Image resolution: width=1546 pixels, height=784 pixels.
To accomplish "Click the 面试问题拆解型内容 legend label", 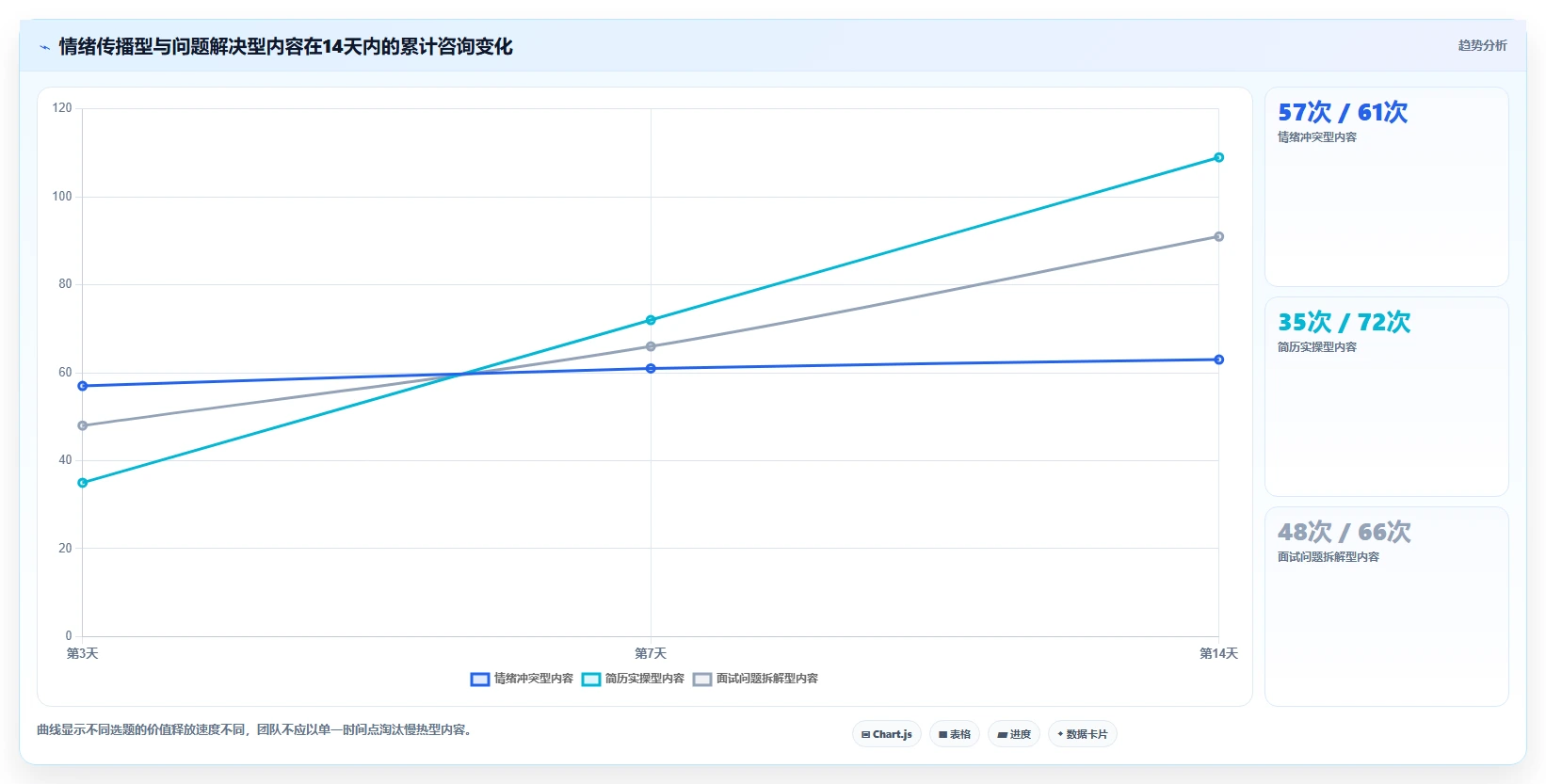I will click(x=767, y=679).
